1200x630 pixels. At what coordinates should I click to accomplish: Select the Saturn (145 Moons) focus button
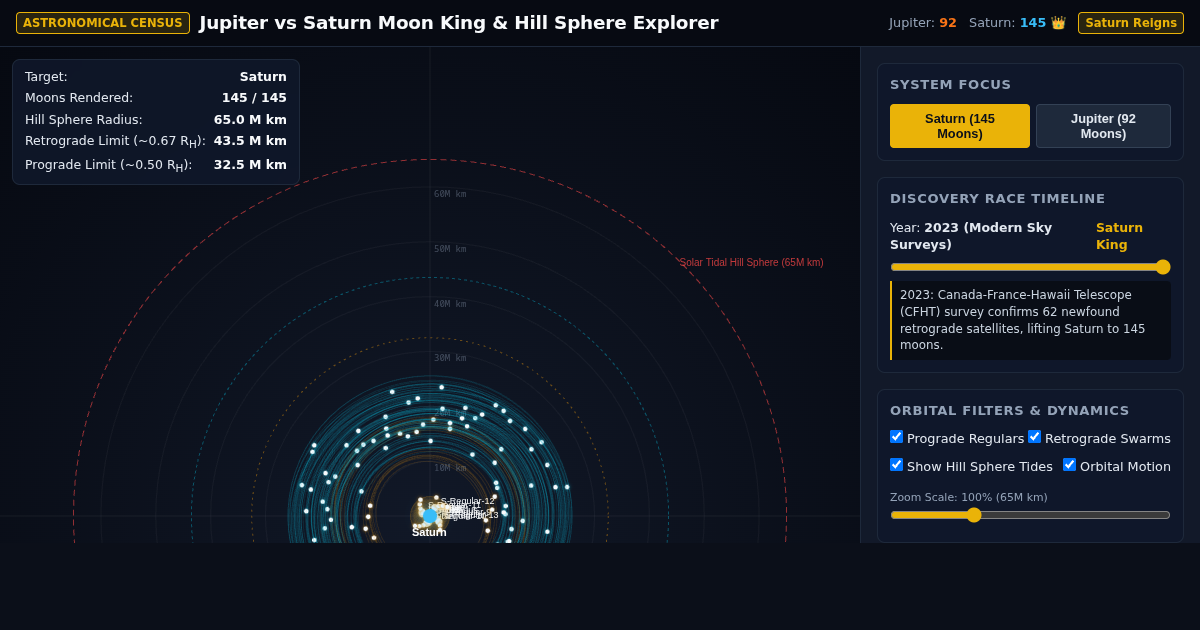pyautogui.click(x=960, y=126)
